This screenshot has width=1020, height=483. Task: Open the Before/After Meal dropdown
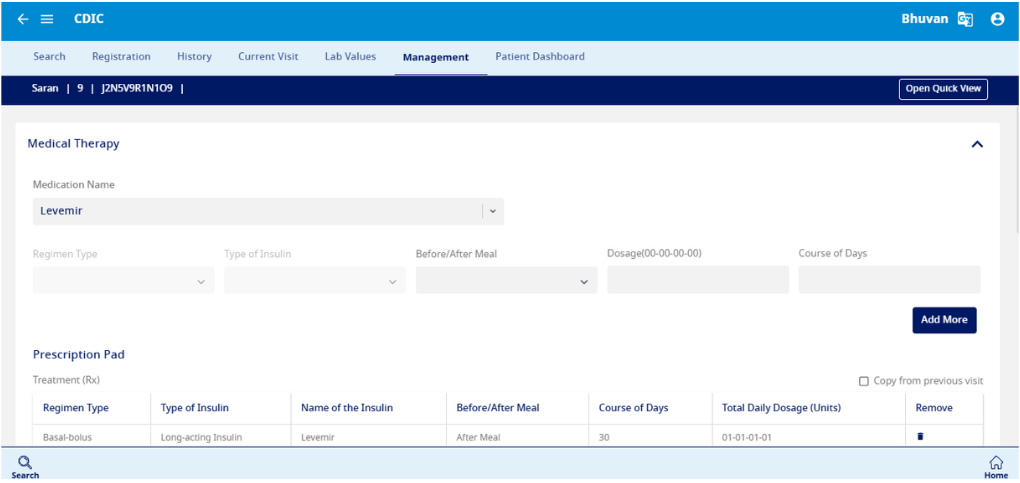tap(506, 280)
